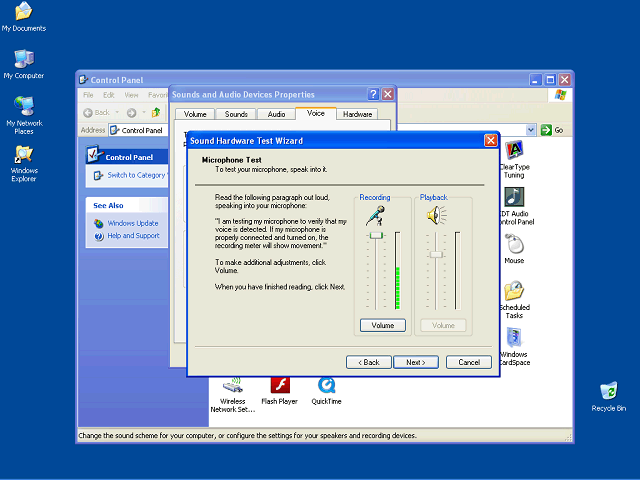Click the Control Panel sidebar header
The image size is (640, 480).
point(127,157)
